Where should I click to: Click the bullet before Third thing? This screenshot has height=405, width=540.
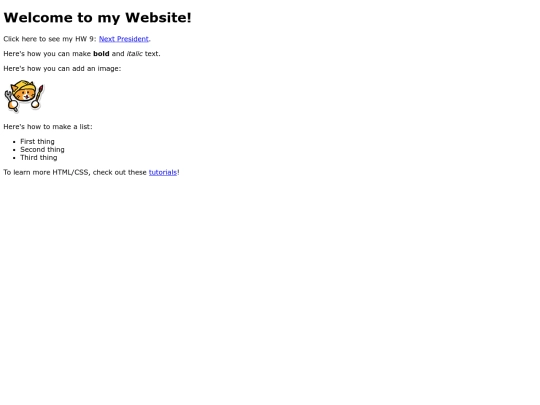coord(14,158)
